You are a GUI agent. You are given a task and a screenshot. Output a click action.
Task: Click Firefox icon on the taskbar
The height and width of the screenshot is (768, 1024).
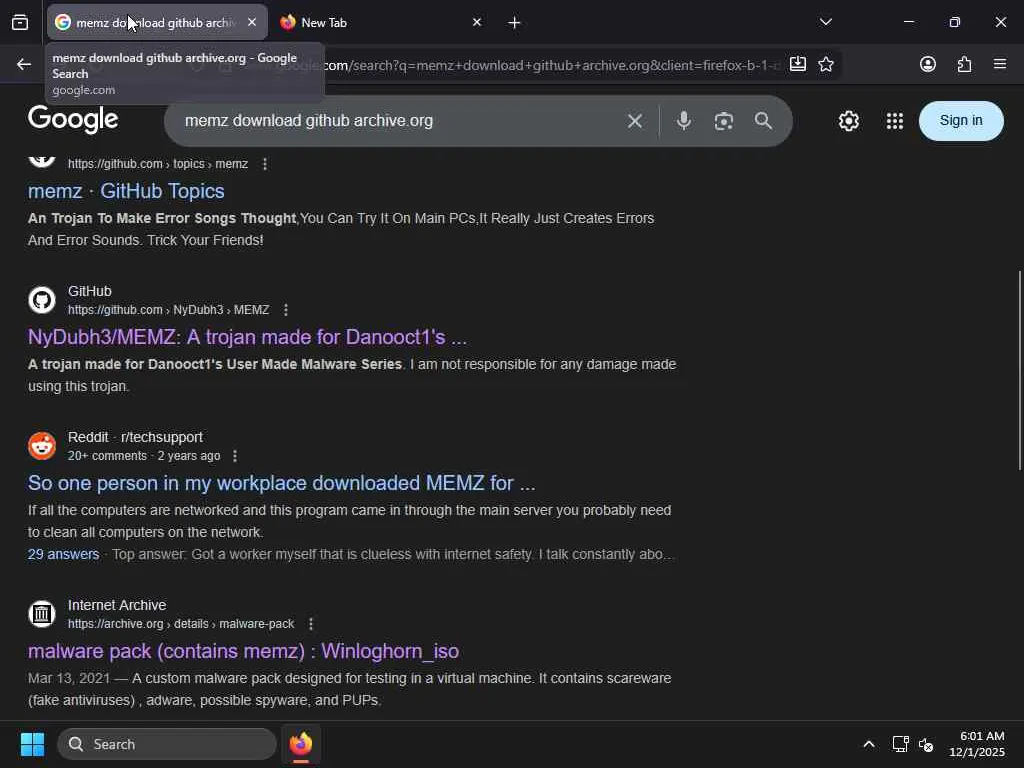[x=301, y=744]
